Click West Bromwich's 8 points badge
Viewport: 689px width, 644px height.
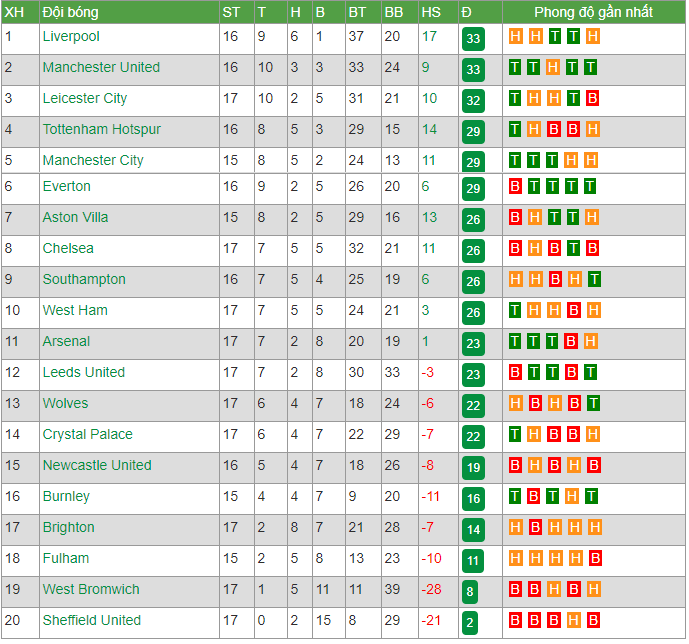click(470, 592)
